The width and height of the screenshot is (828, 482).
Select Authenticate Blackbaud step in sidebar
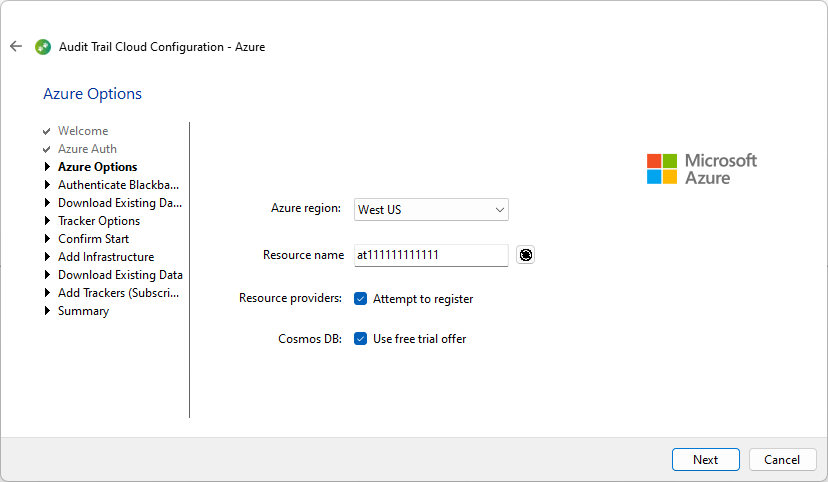point(118,185)
